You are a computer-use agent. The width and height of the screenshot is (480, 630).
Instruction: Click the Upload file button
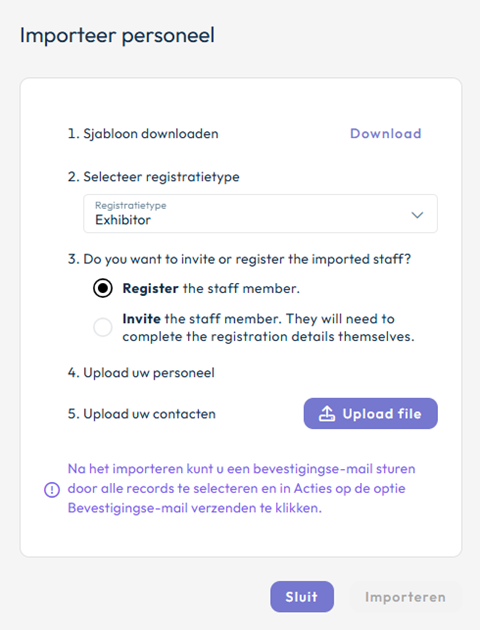[x=370, y=413]
